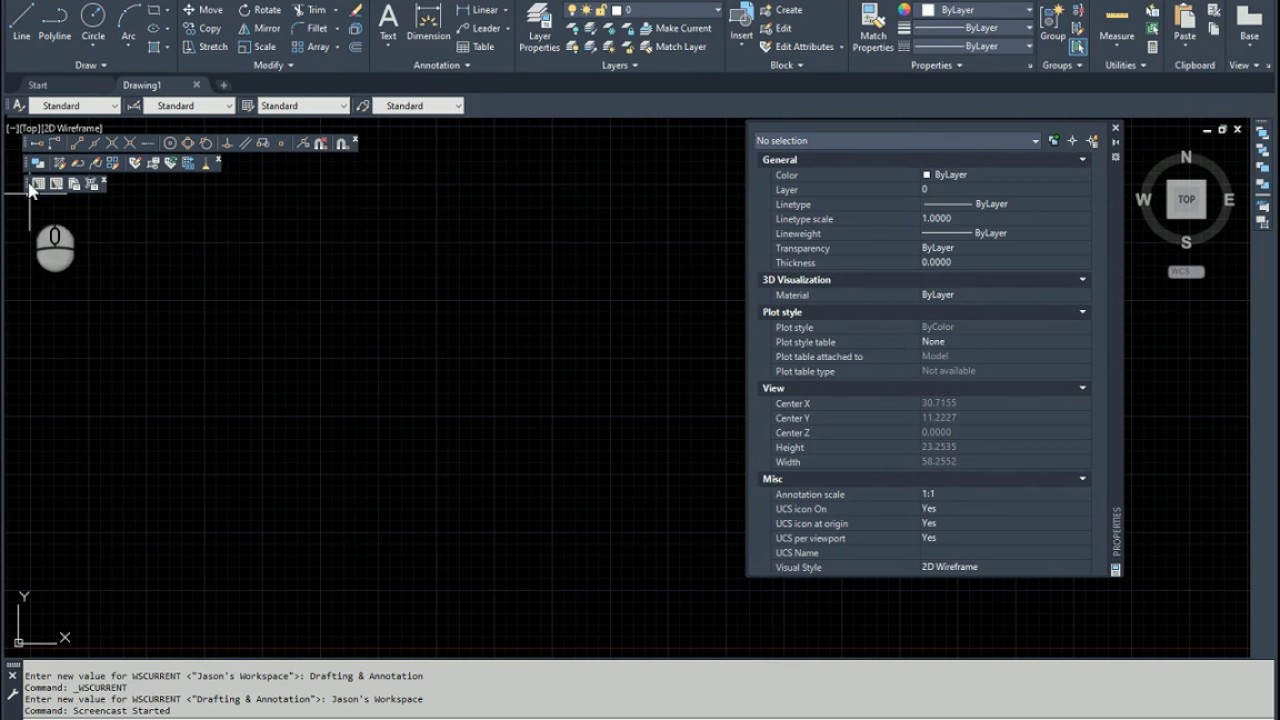Select Endpoint object snap in floating toolbar
The width and height of the screenshot is (1280, 720).
(x=76, y=143)
